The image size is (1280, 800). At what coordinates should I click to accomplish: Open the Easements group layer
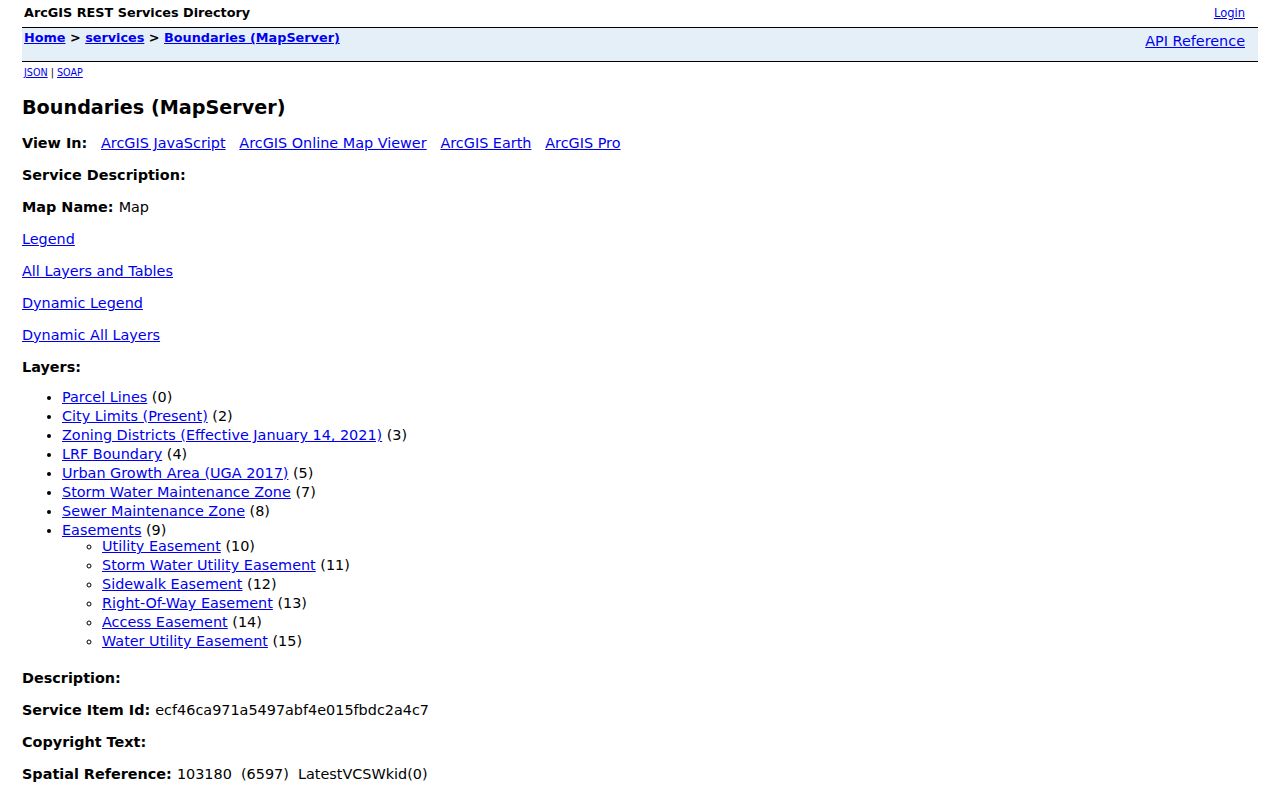pyautogui.click(x=101, y=530)
